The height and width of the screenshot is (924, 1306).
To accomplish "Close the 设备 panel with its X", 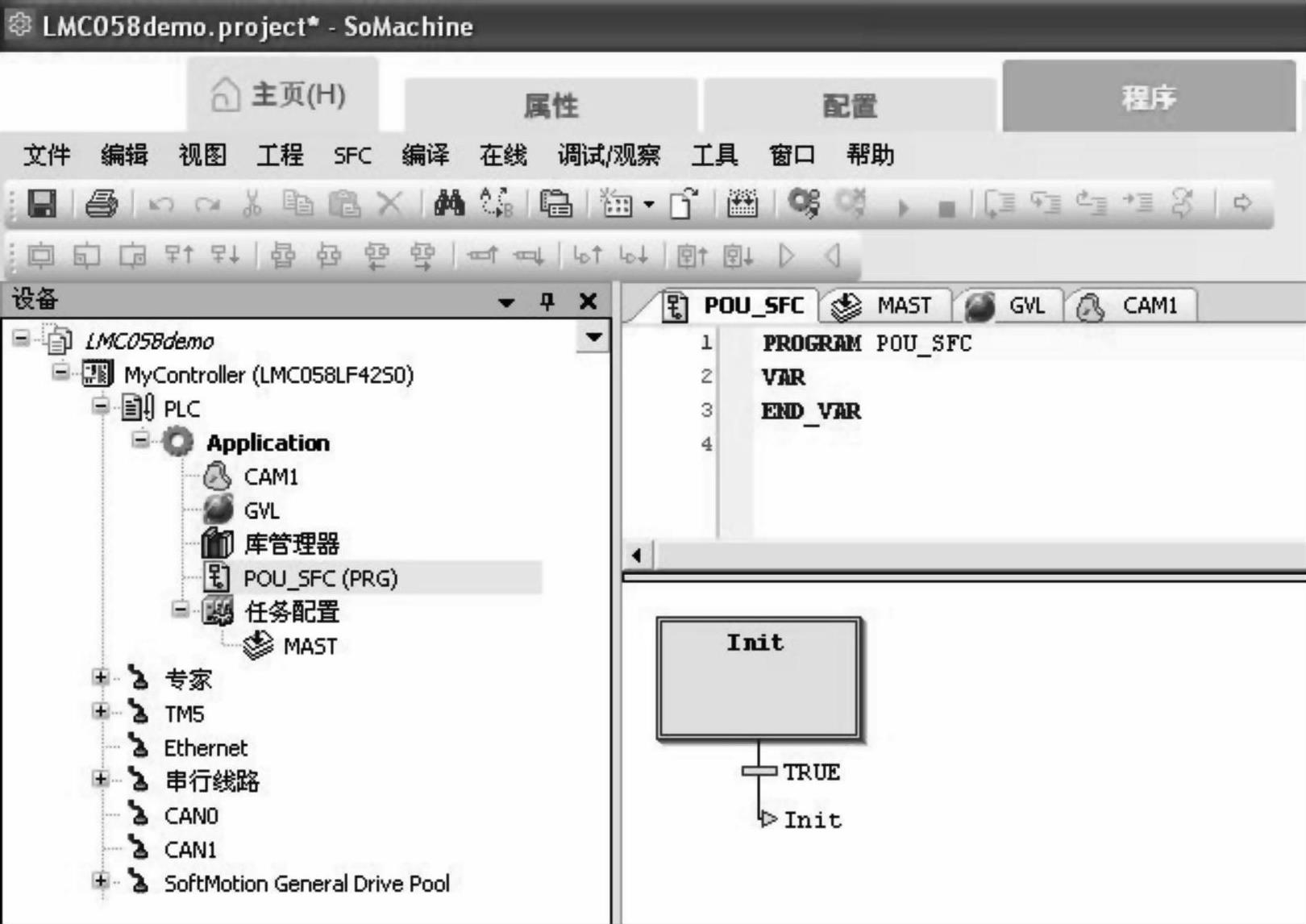I will (589, 302).
